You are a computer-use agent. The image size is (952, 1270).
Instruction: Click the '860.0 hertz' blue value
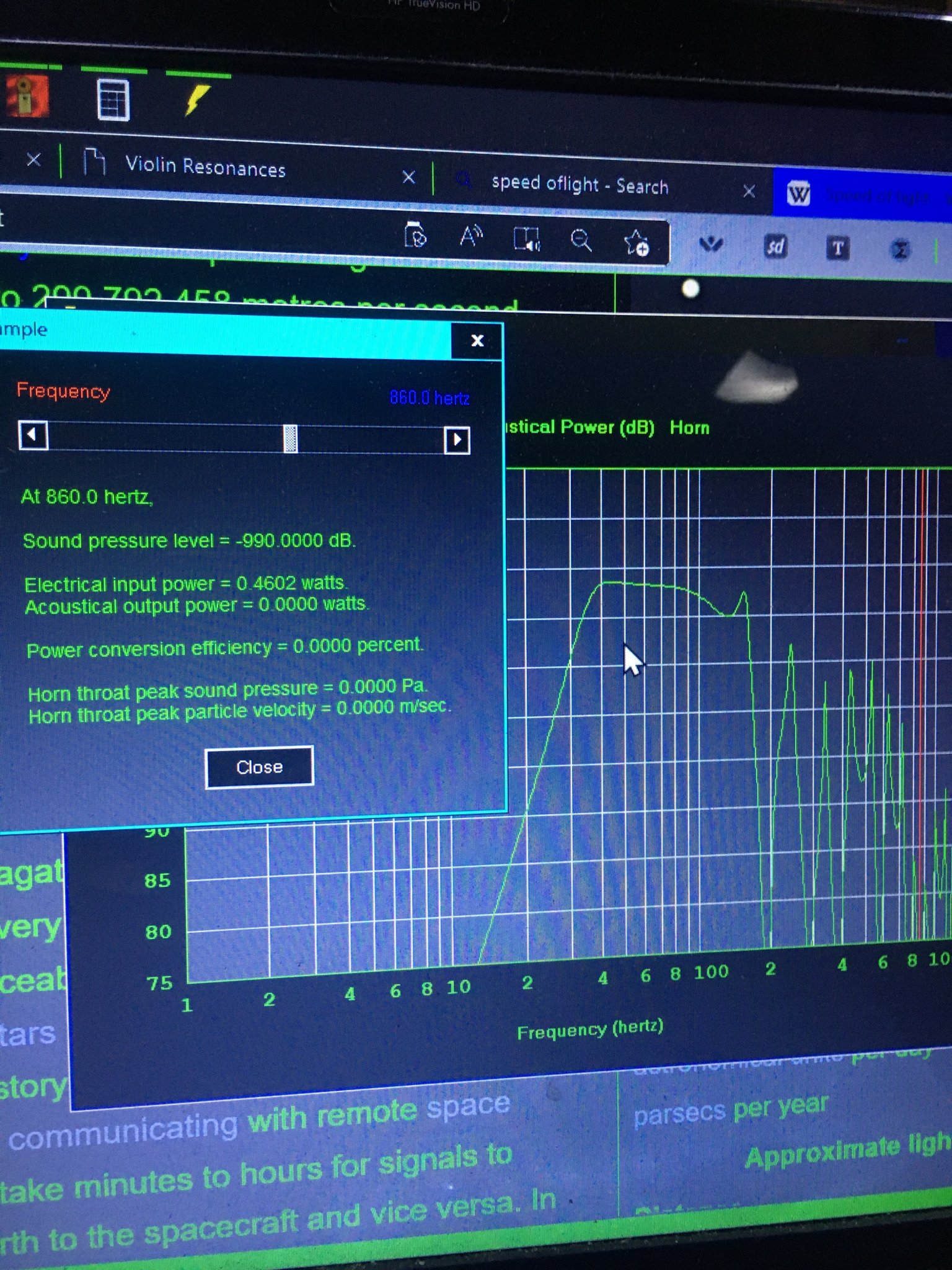[x=430, y=397]
